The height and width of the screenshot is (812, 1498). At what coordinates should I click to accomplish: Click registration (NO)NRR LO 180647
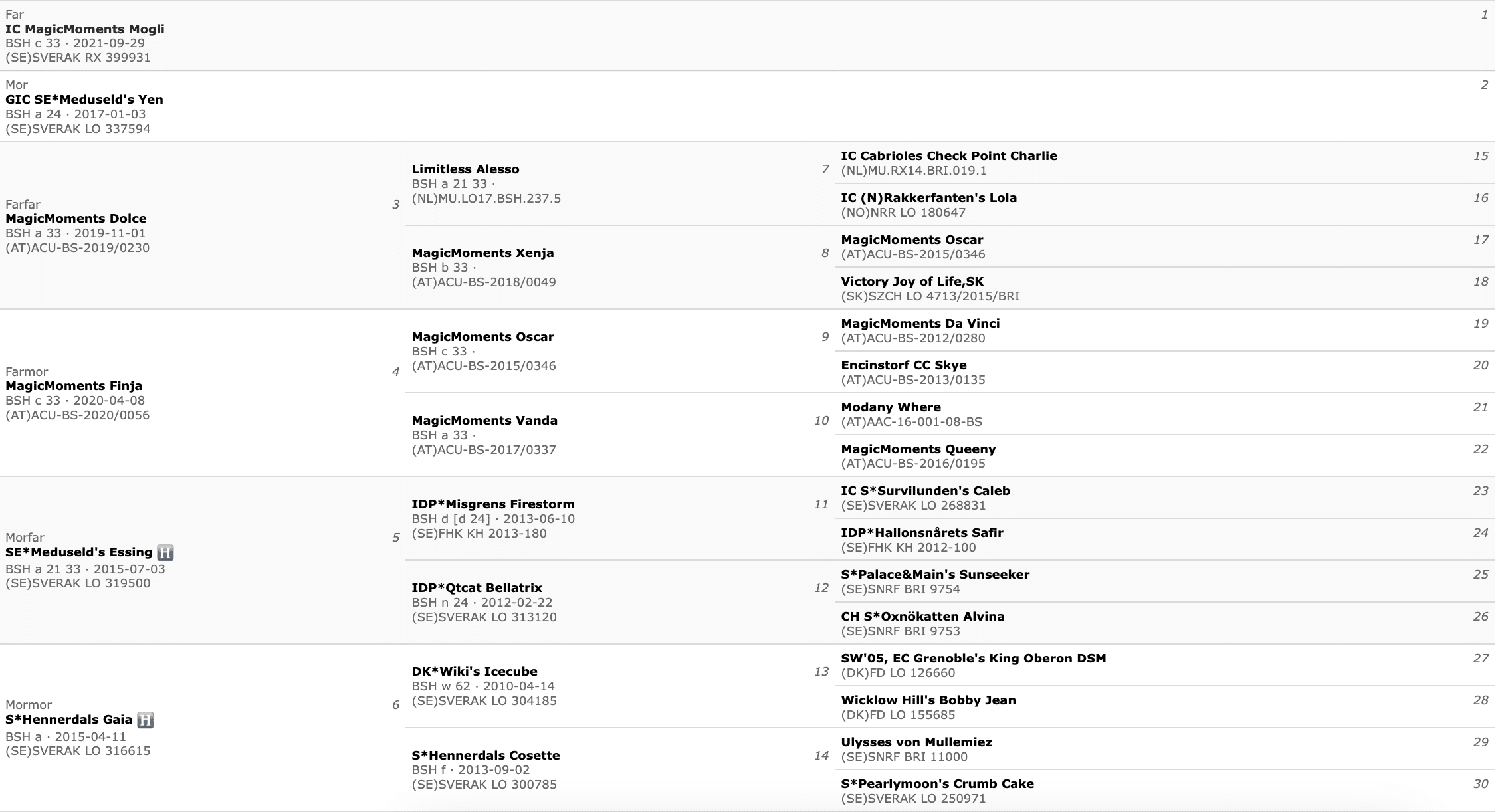(x=903, y=213)
